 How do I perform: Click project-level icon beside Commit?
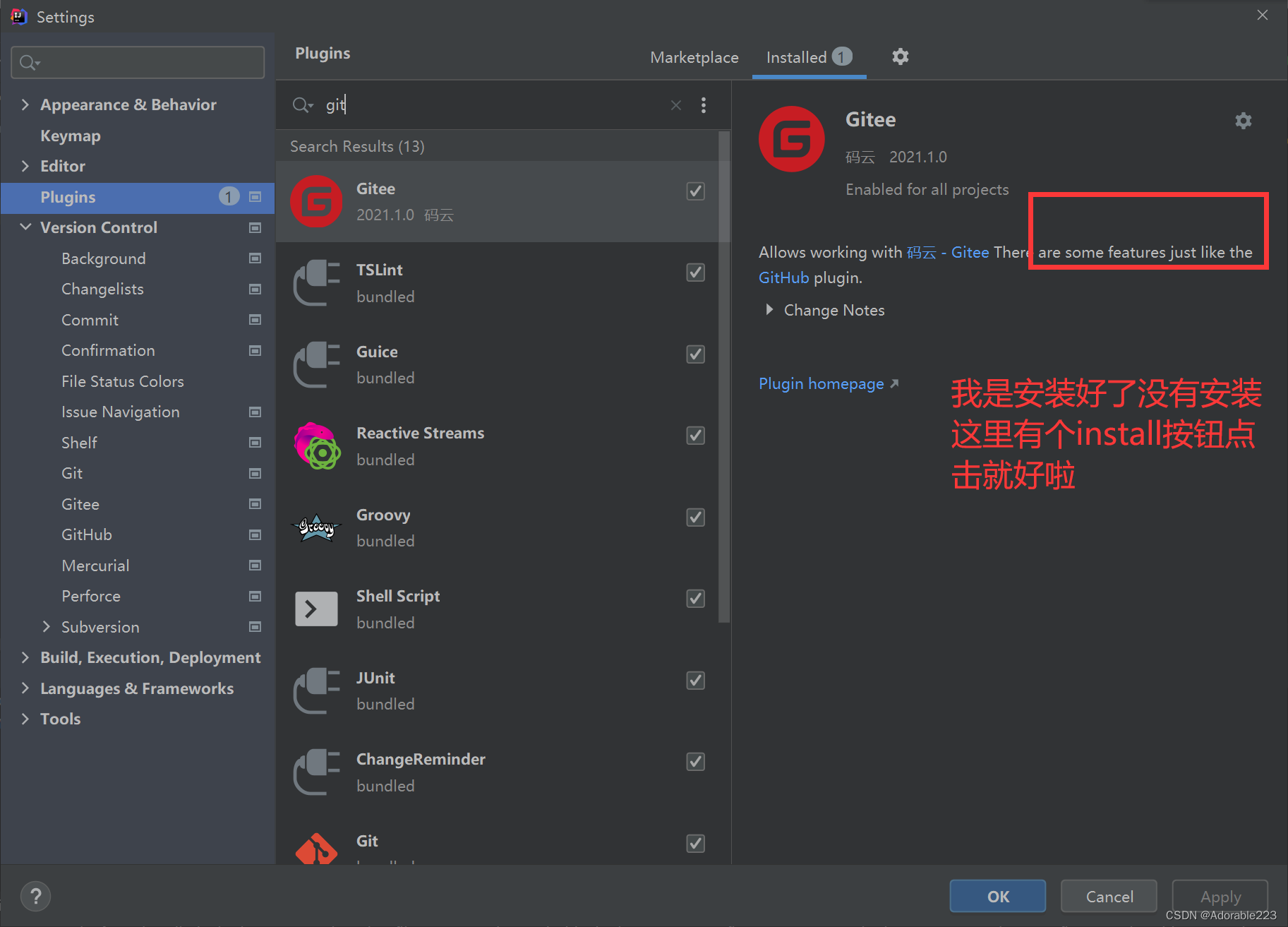click(x=255, y=320)
